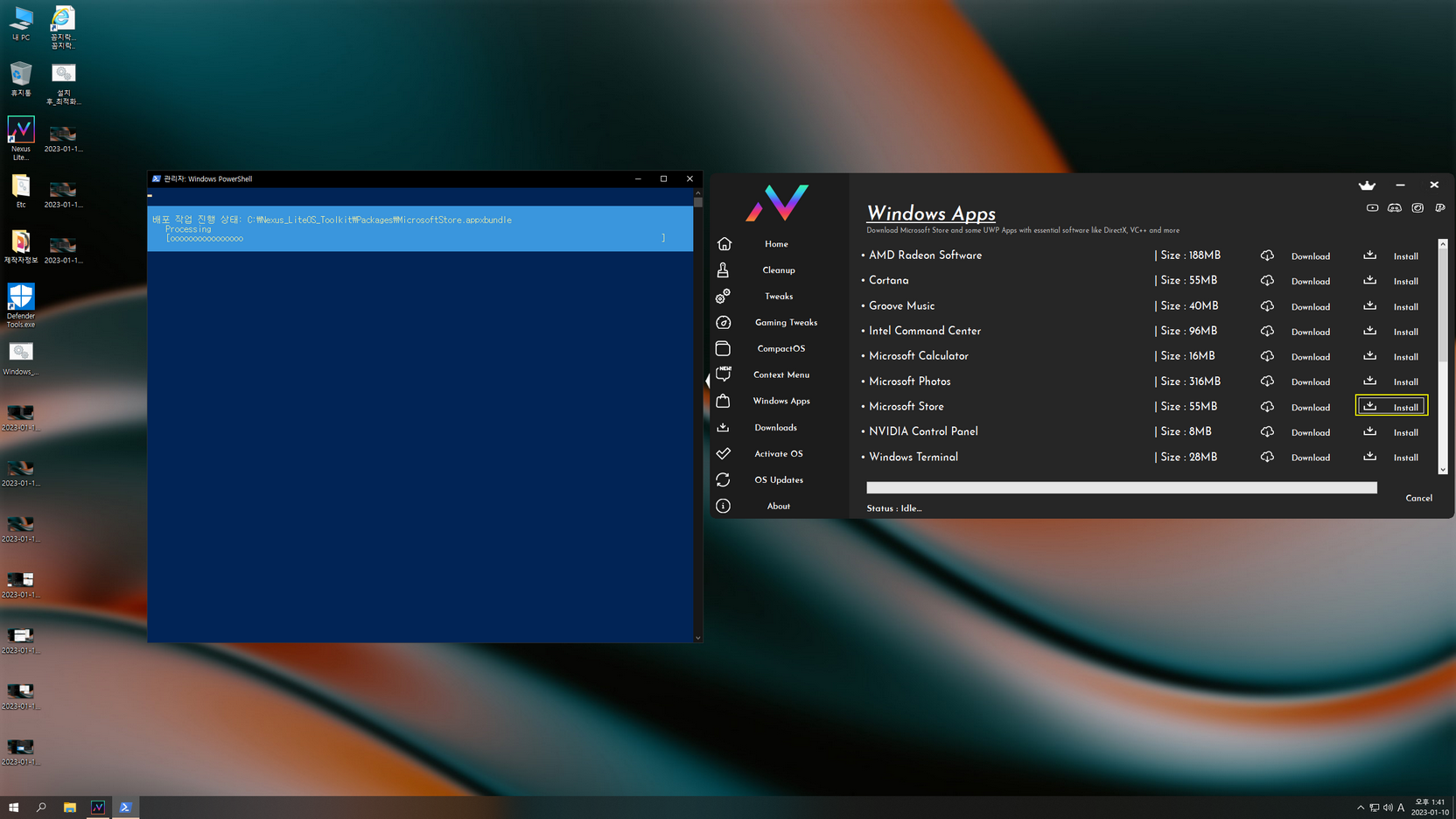Click the Tweaks gears icon
1456x819 pixels.
click(x=723, y=297)
